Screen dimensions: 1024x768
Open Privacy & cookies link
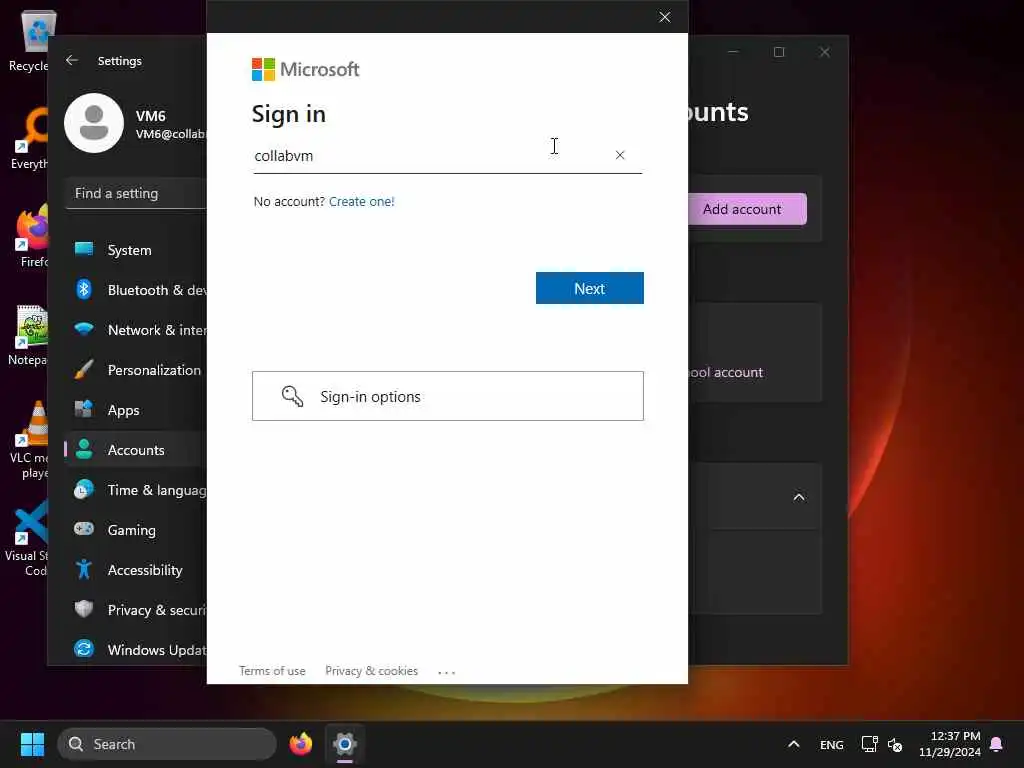coord(371,671)
